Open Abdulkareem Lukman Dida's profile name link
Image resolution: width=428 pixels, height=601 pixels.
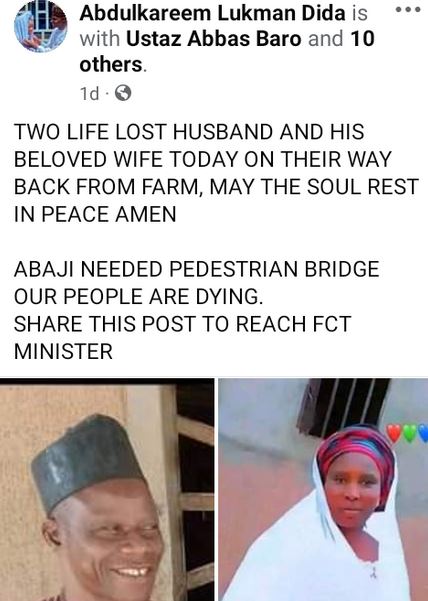click(x=213, y=14)
